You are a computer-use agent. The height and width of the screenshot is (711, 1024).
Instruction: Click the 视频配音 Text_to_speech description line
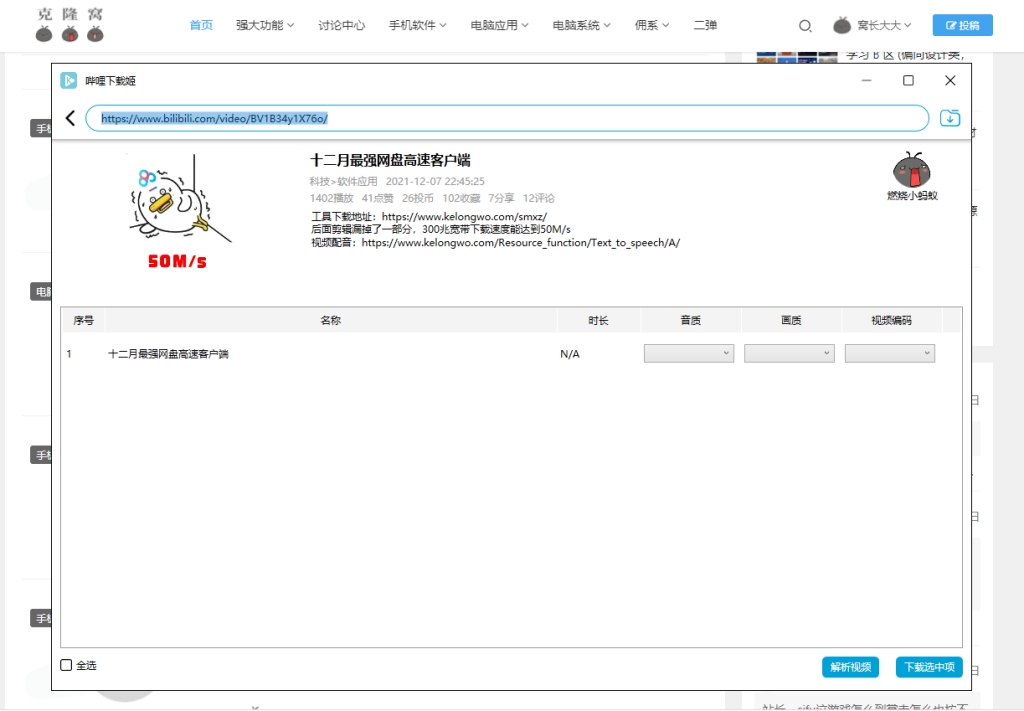point(496,243)
